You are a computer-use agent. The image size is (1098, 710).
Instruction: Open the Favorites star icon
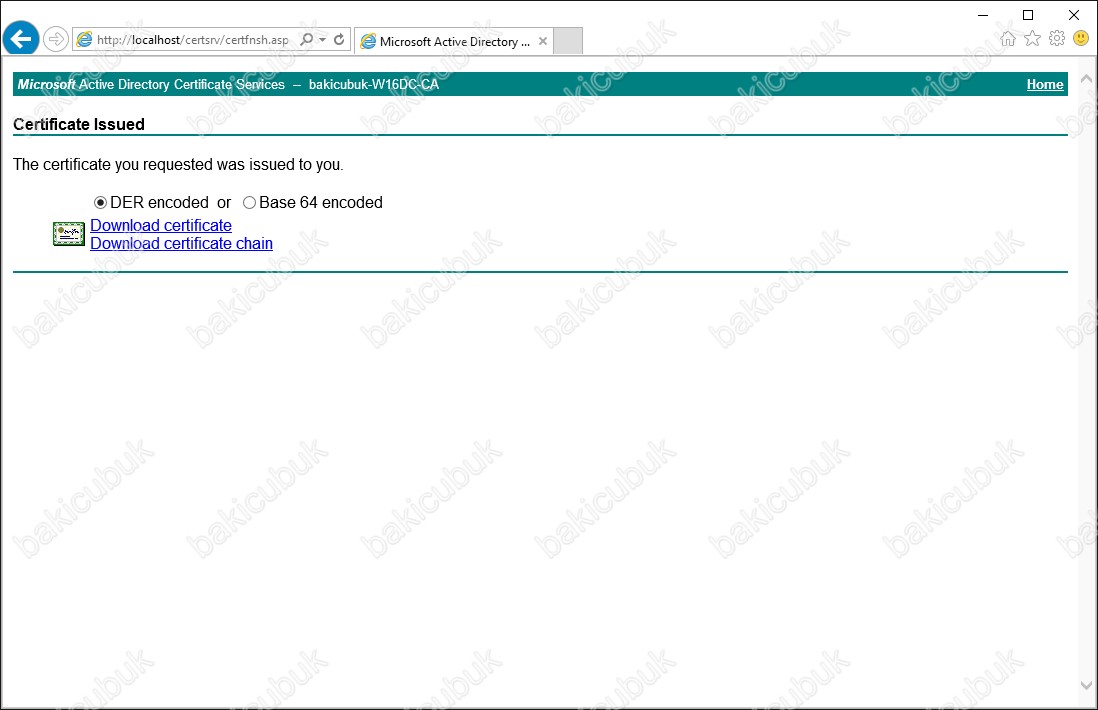1032,39
